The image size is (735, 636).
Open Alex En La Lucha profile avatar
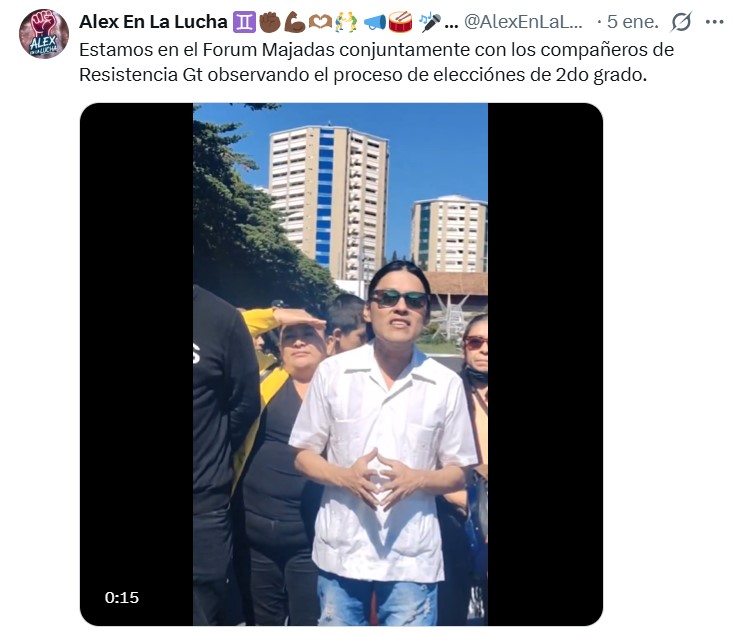point(44,34)
